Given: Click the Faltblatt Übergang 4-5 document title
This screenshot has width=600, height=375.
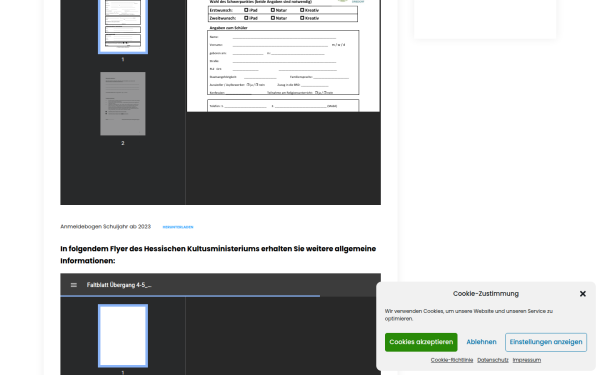Looking at the screenshot, I should pyautogui.click(x=119, y=285).
